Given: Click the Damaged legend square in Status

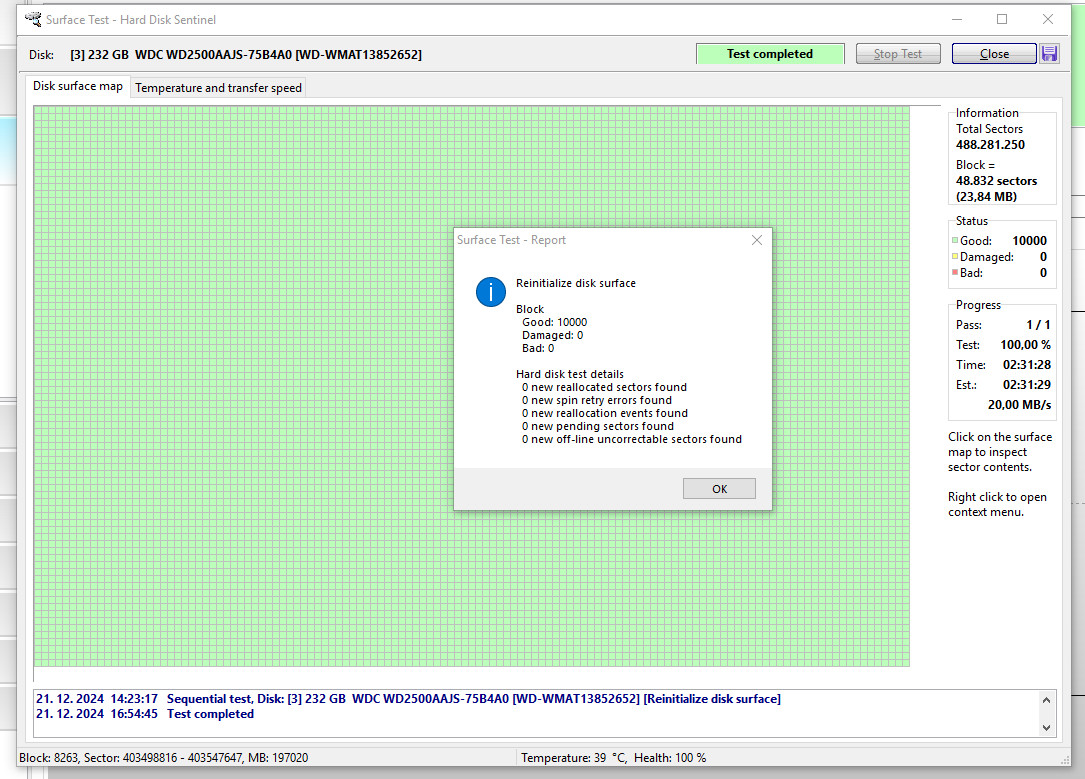Looking at the screenshot, I should (x=955, y=257).
